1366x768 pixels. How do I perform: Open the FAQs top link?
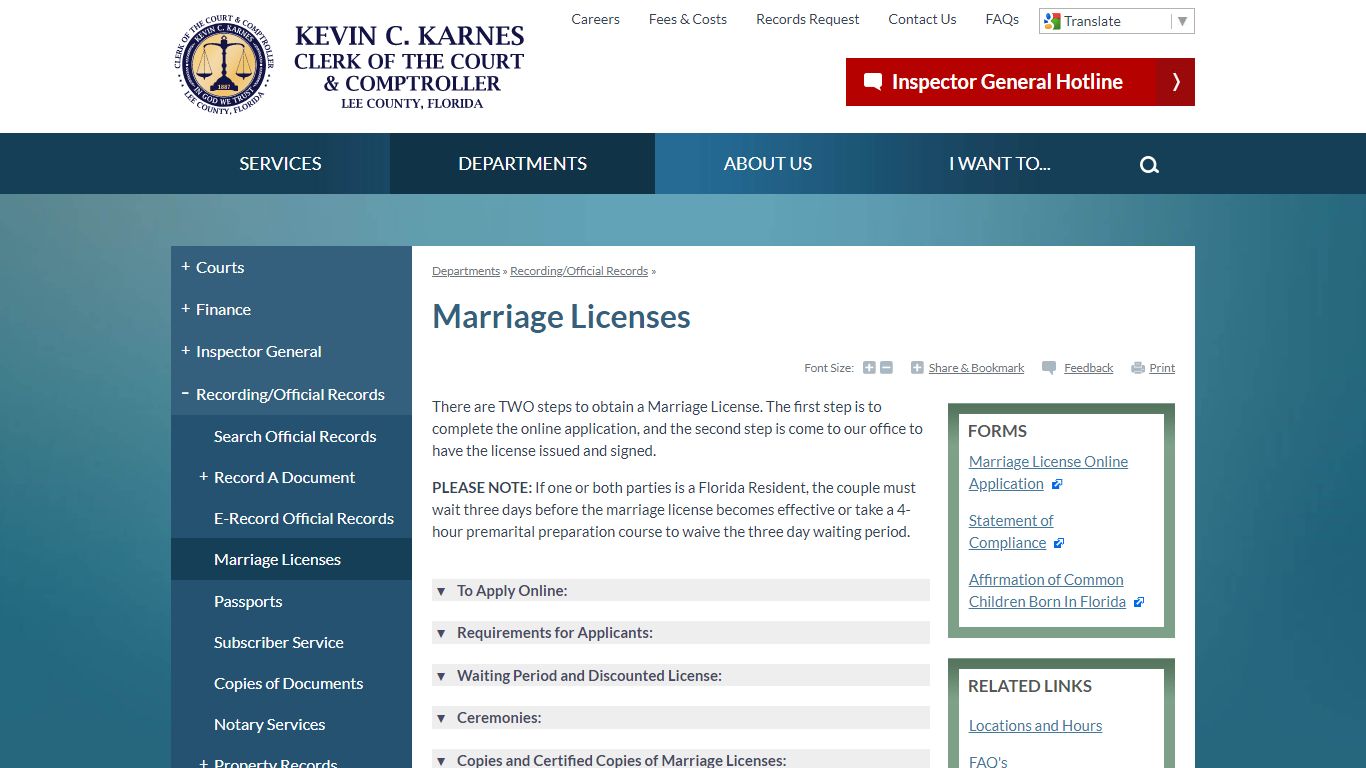click(1002, 19)
